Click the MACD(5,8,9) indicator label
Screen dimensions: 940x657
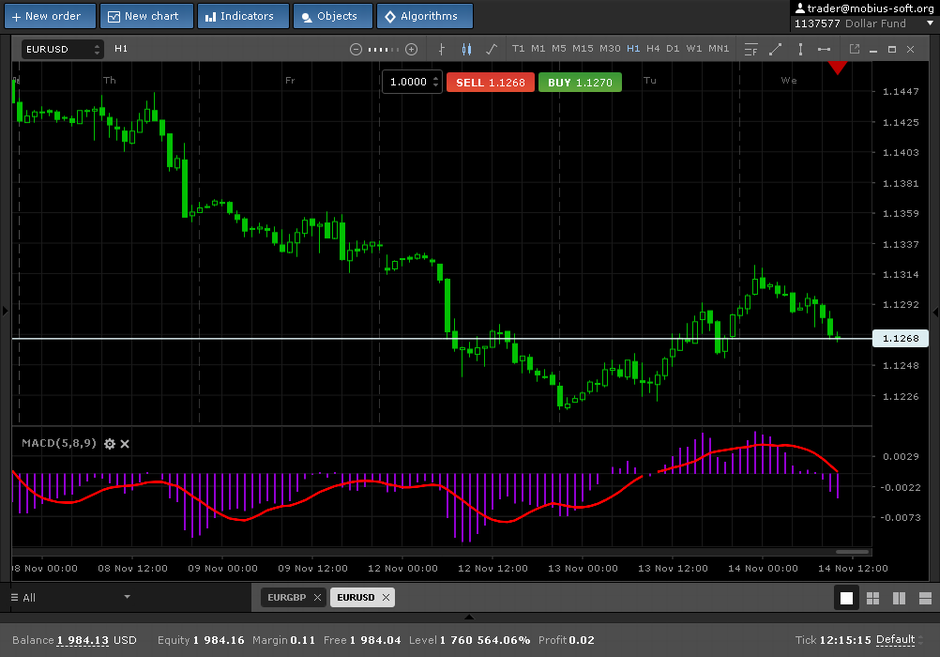59,443
